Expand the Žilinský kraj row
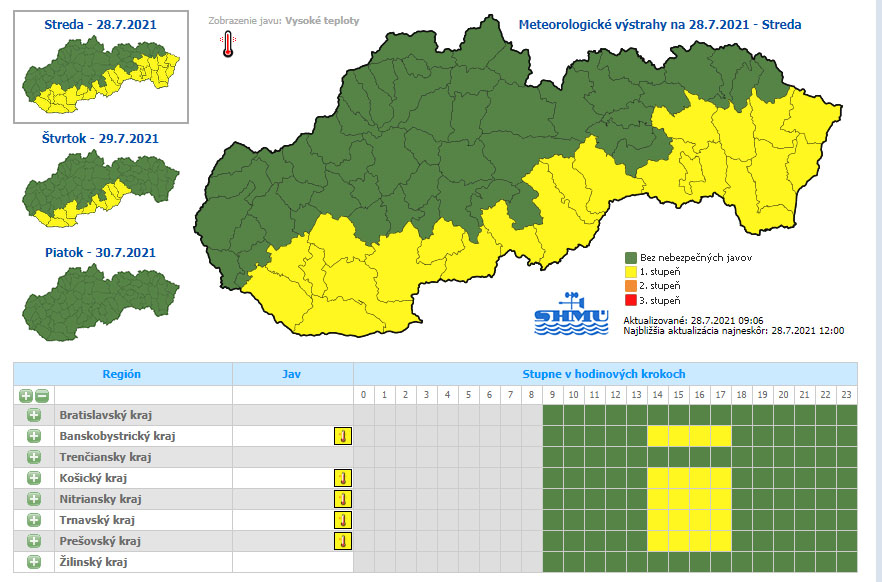The width and height of the screenshot is (882, 582). point(33,562)
